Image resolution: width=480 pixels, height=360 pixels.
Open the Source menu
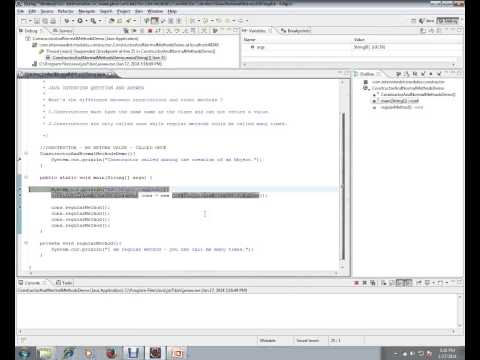pyautogui.click(x=47, y=11)
